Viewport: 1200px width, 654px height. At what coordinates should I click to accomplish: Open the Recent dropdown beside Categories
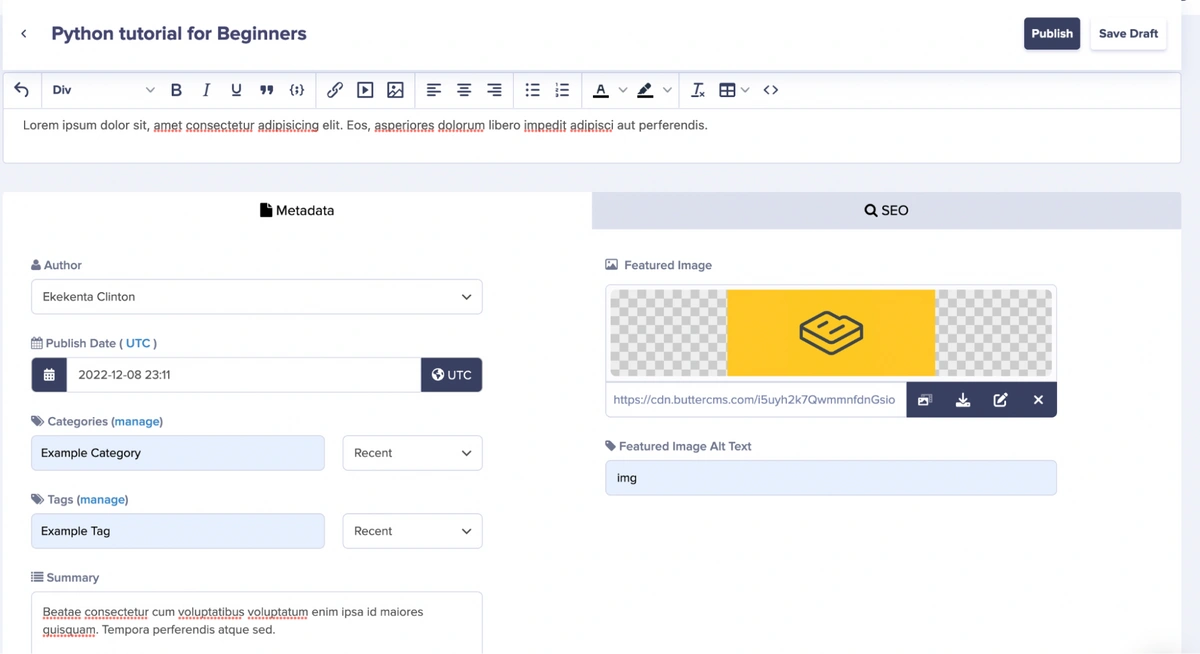pos(412,453)
